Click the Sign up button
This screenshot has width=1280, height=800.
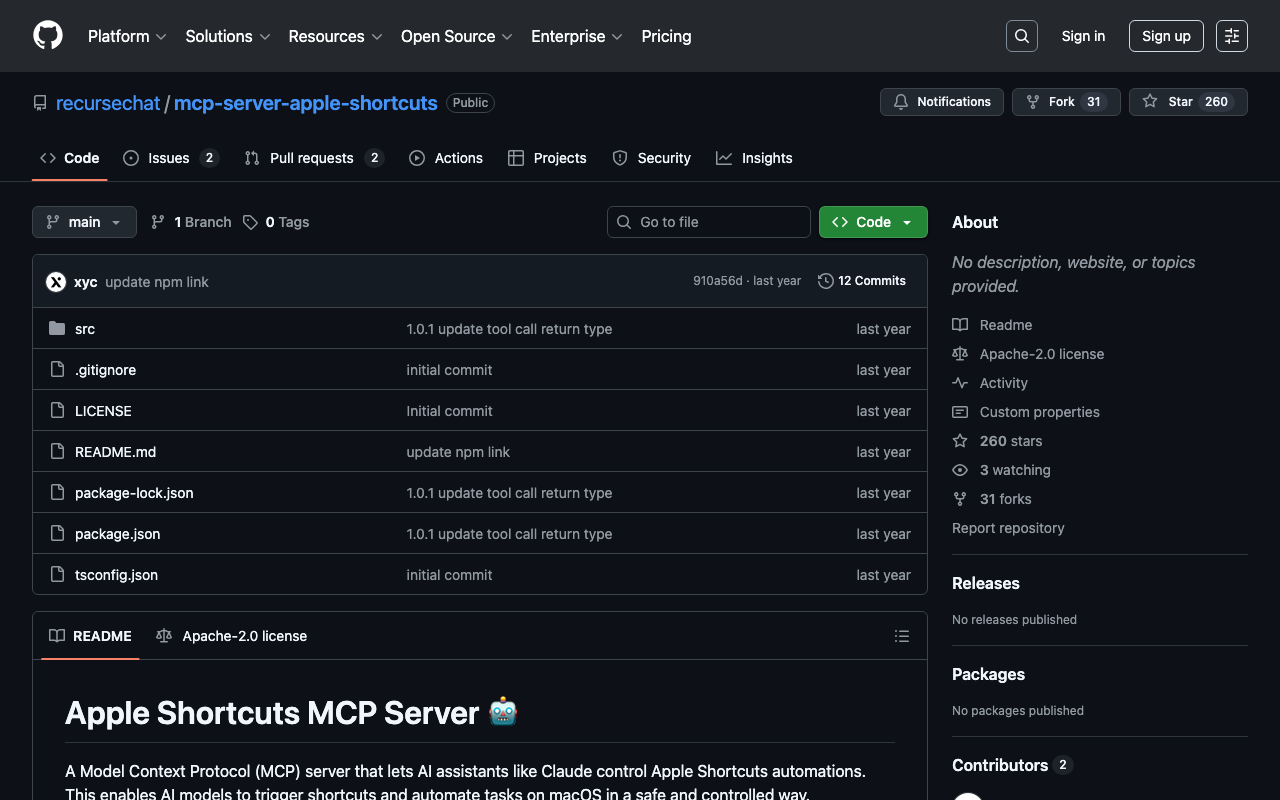click(1165, 36)
